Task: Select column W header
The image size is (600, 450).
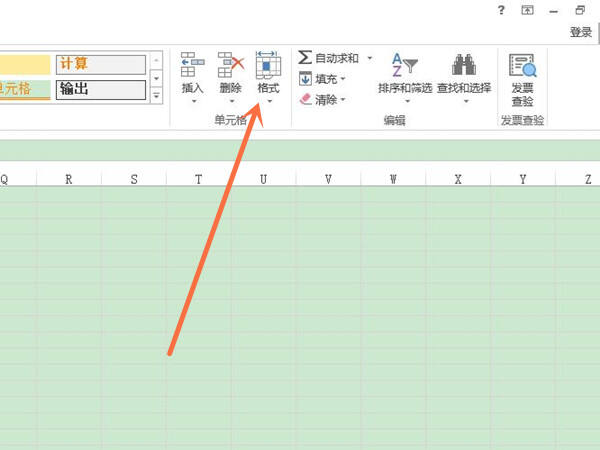Action: click(393, 179)
